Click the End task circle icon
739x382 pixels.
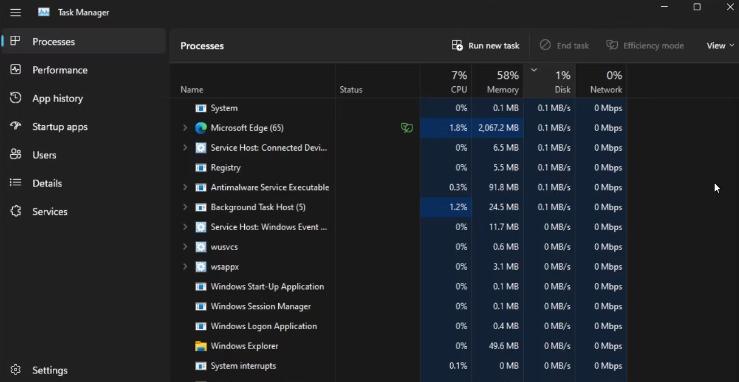[545, 45]
